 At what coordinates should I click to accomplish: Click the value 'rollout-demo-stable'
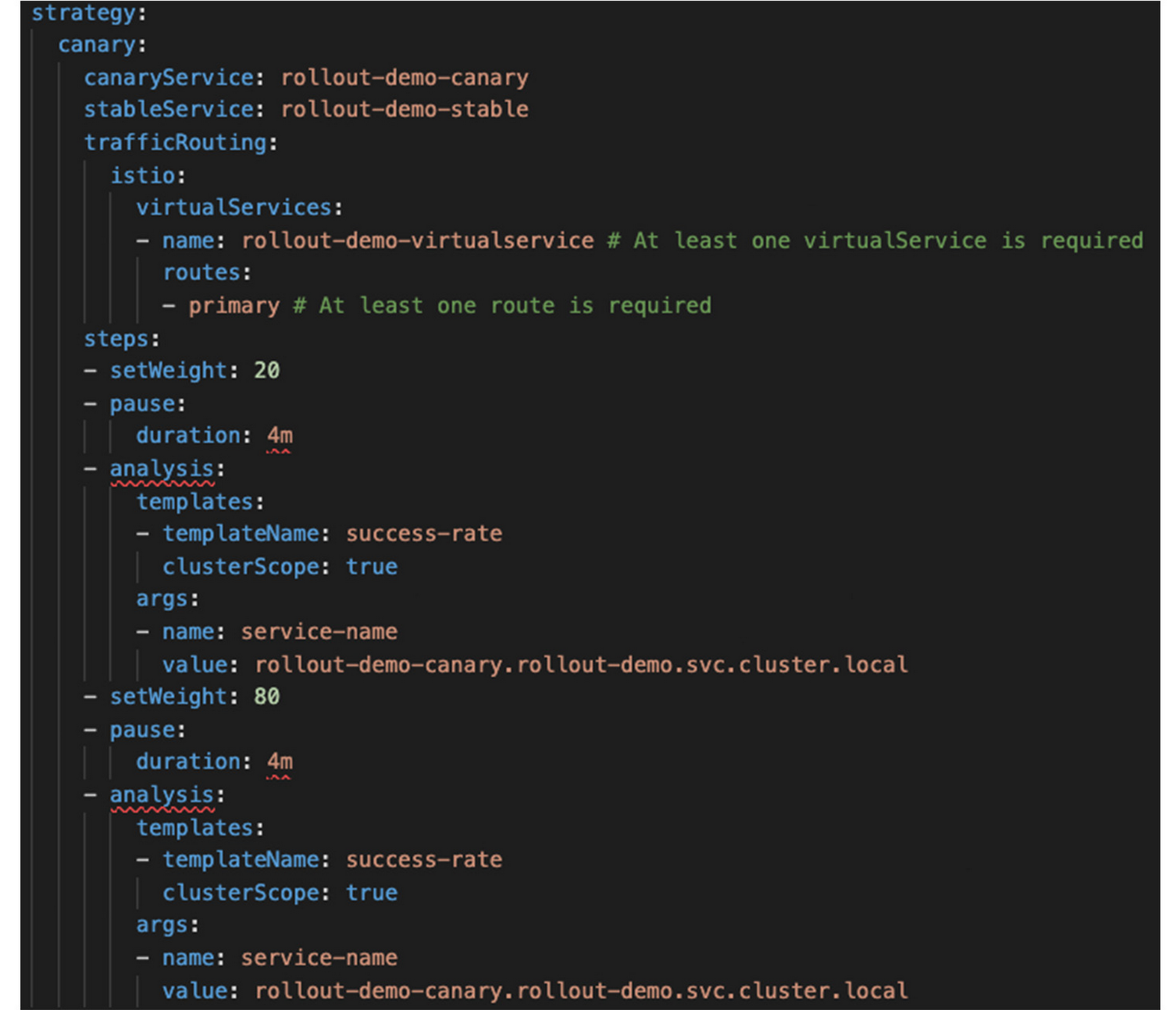coord(405,109)
